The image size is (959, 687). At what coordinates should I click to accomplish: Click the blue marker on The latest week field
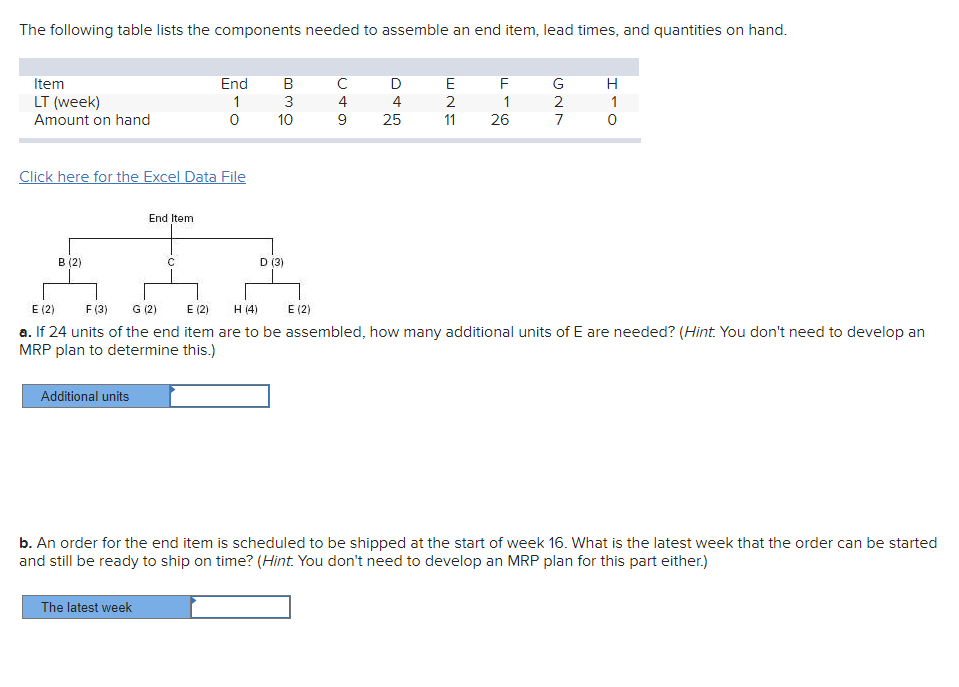pyautogui.click(x=194, y=600)
